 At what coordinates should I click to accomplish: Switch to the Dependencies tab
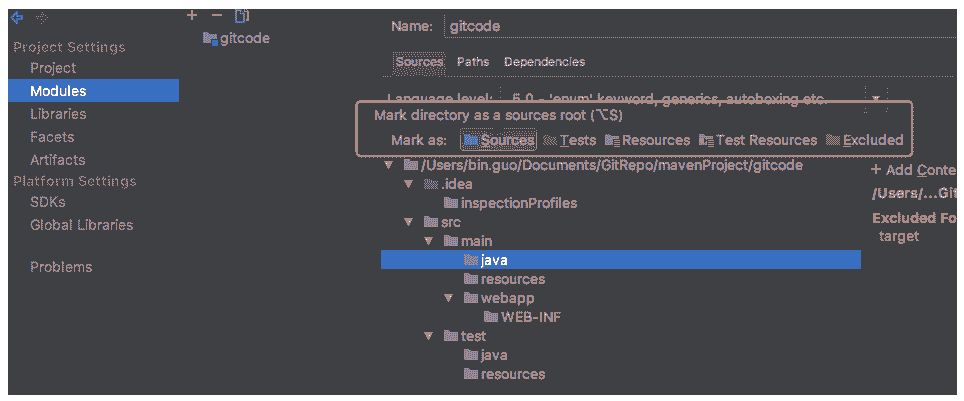(544, 62)
